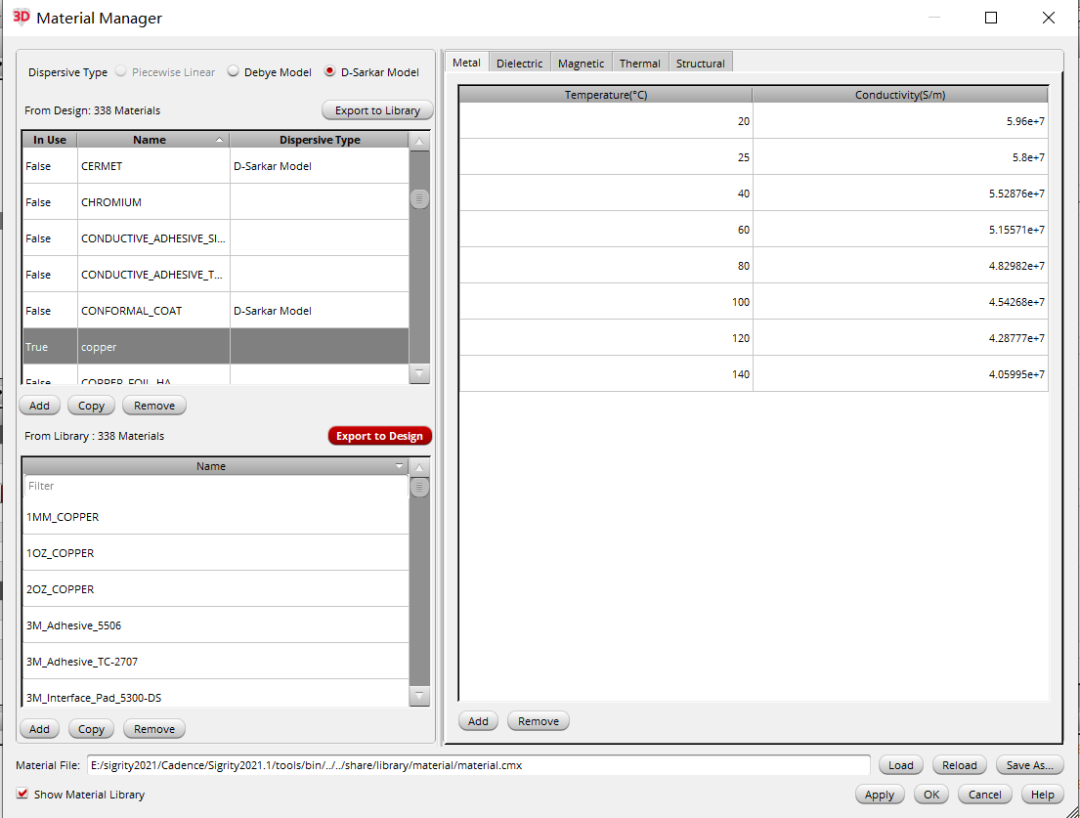Click the Save As... button

(x=1030, y=765)
